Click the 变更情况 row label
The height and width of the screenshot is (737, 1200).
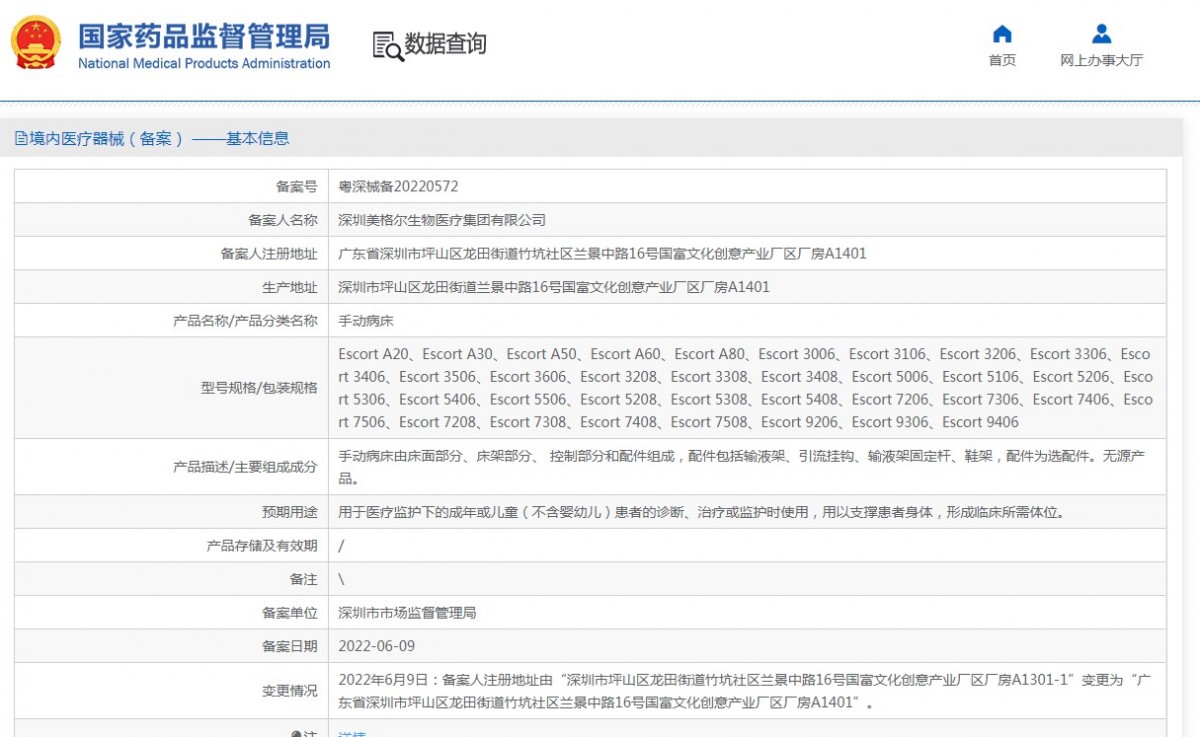click(289, 691)
